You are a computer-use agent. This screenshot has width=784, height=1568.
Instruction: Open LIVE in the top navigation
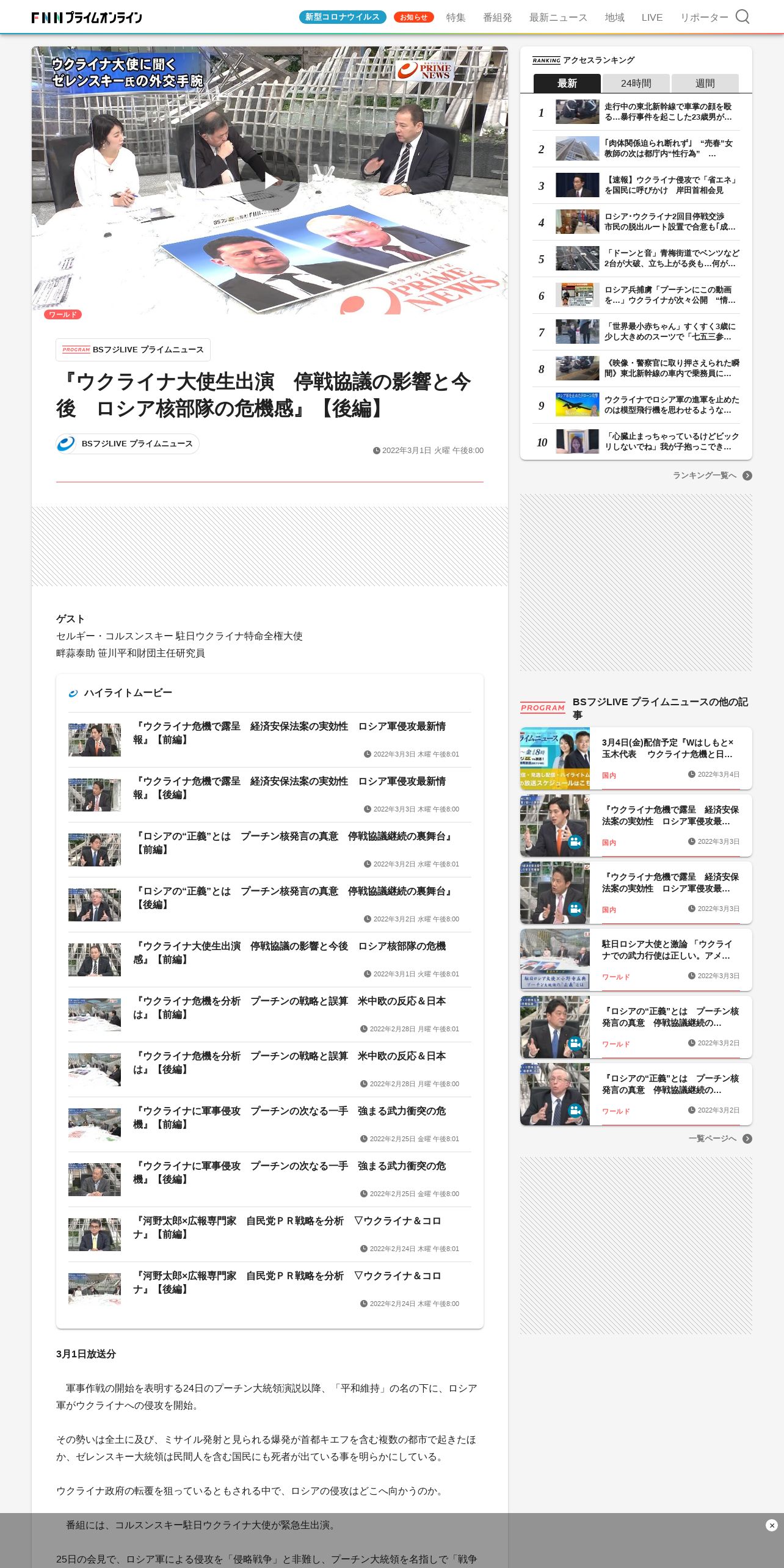(652, 18)
